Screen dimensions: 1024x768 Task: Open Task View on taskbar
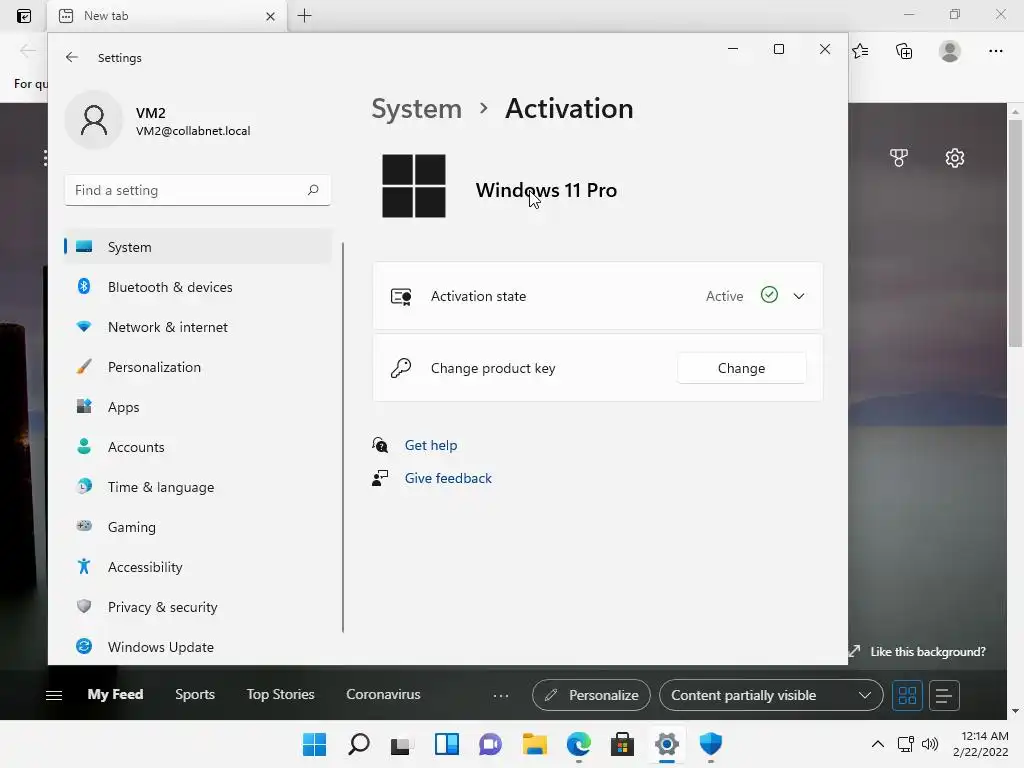[x=402, y=744]
